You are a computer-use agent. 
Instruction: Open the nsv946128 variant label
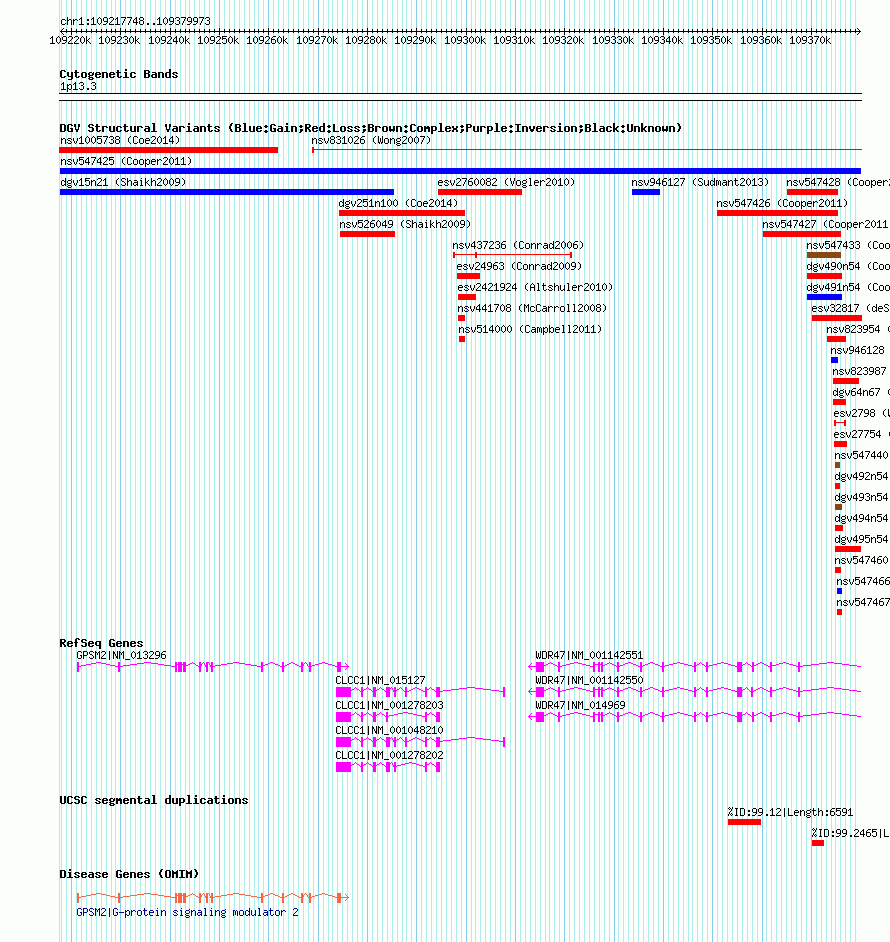point(857,350)
